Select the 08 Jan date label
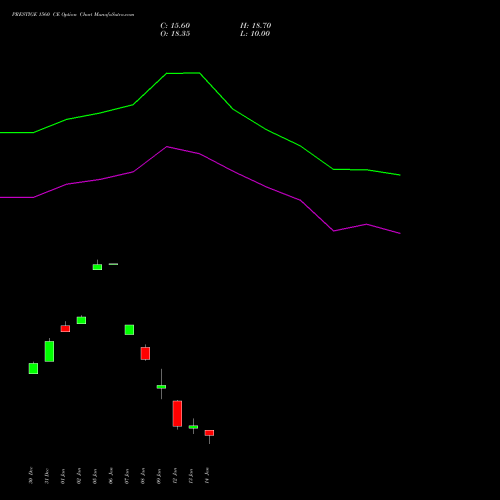 pos(143,475)
